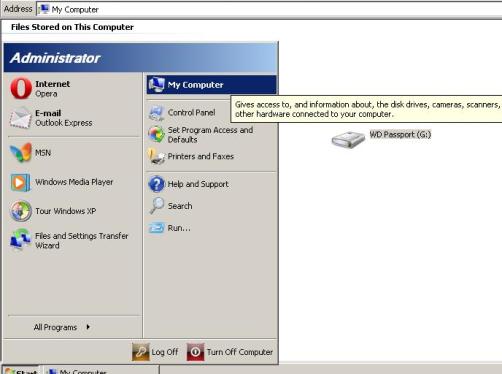The height and width of the screenshot is (374, 502).
Task: Click the Log Off key icon
Action: pos(141,352)
